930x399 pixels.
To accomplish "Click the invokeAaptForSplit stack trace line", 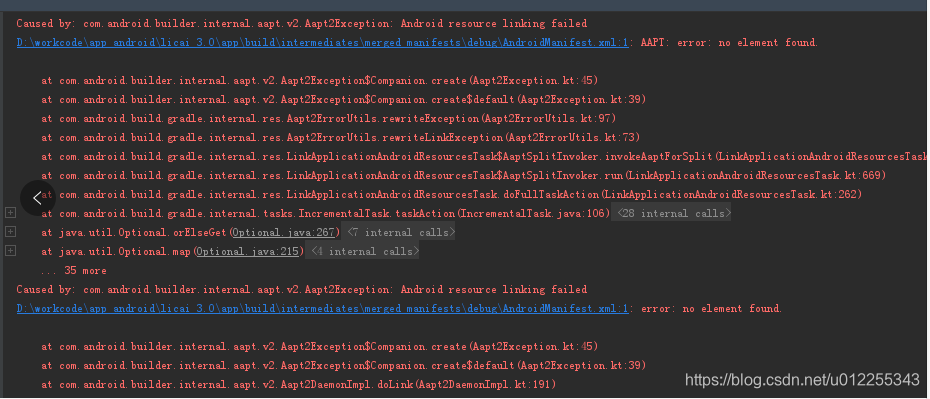I will click(x=483, y=157).
